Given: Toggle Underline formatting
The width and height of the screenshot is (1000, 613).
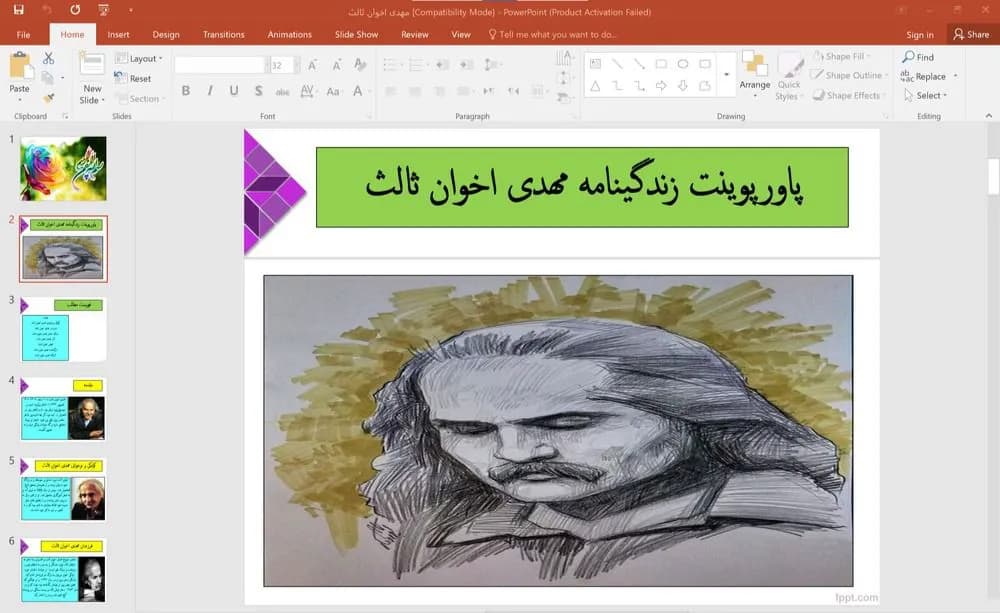Looking at the screenshot, I should [x=234, y=91].
